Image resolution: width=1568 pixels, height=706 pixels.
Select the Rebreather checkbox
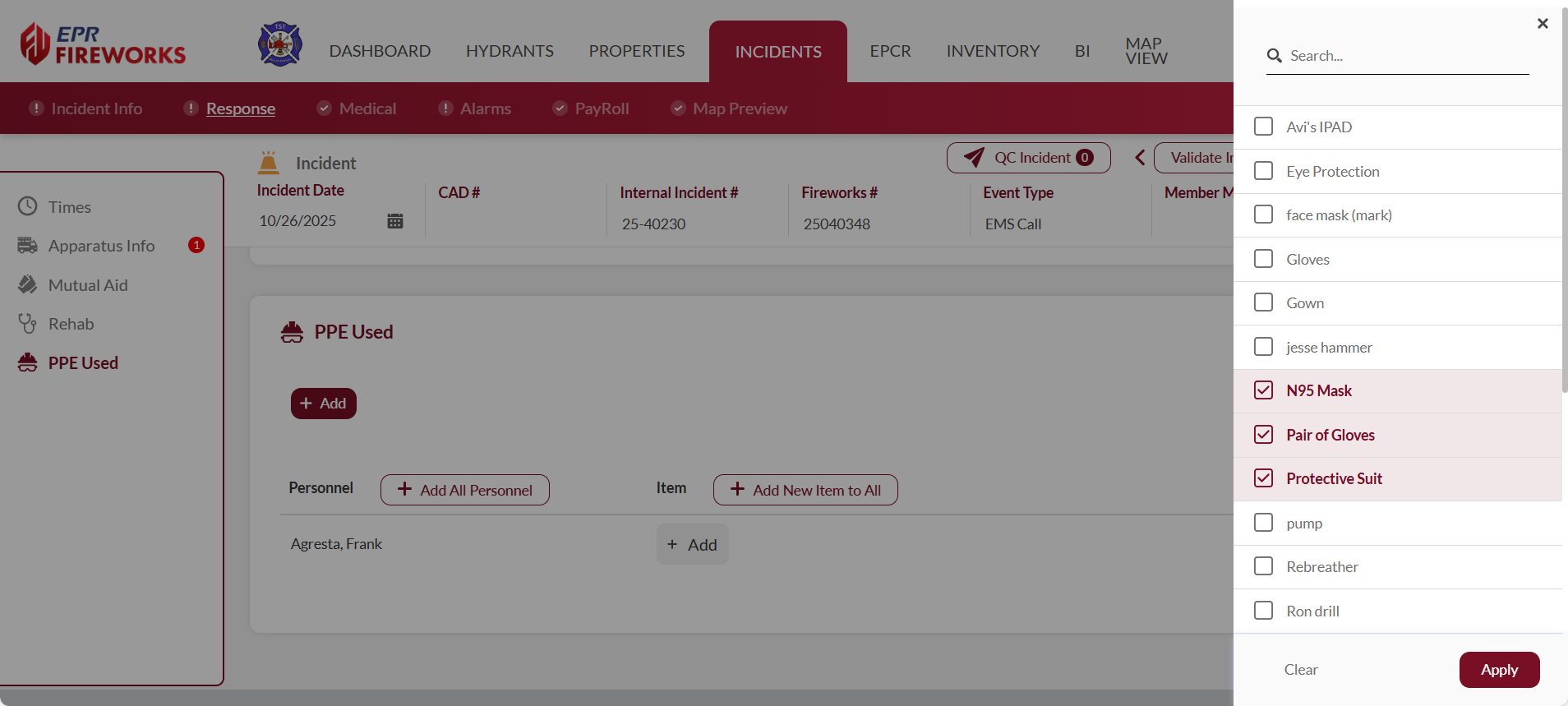pos(1263,566)
